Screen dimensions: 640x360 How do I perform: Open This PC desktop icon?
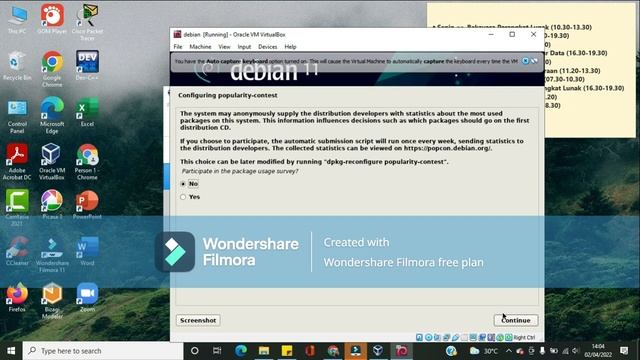tap(17, 20)
